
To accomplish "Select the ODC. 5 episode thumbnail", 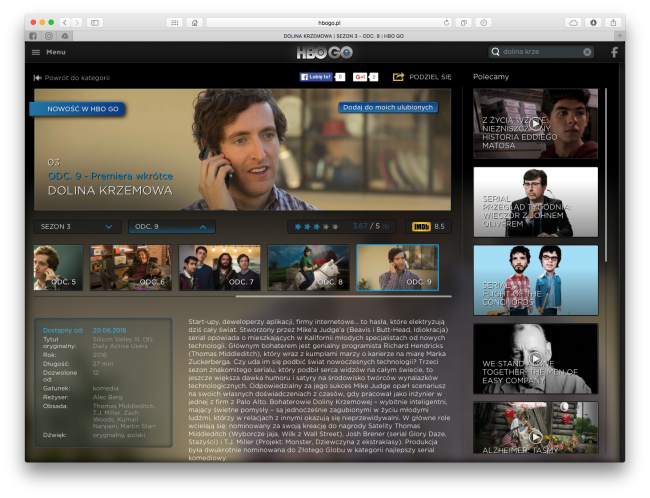I will pyautogui.click(x=58, y=267).
